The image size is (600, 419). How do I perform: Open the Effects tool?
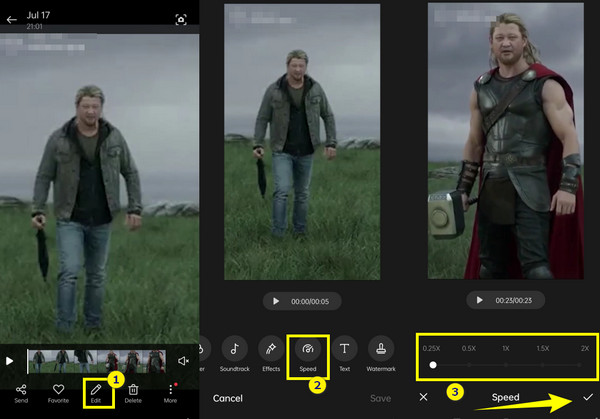271,354
